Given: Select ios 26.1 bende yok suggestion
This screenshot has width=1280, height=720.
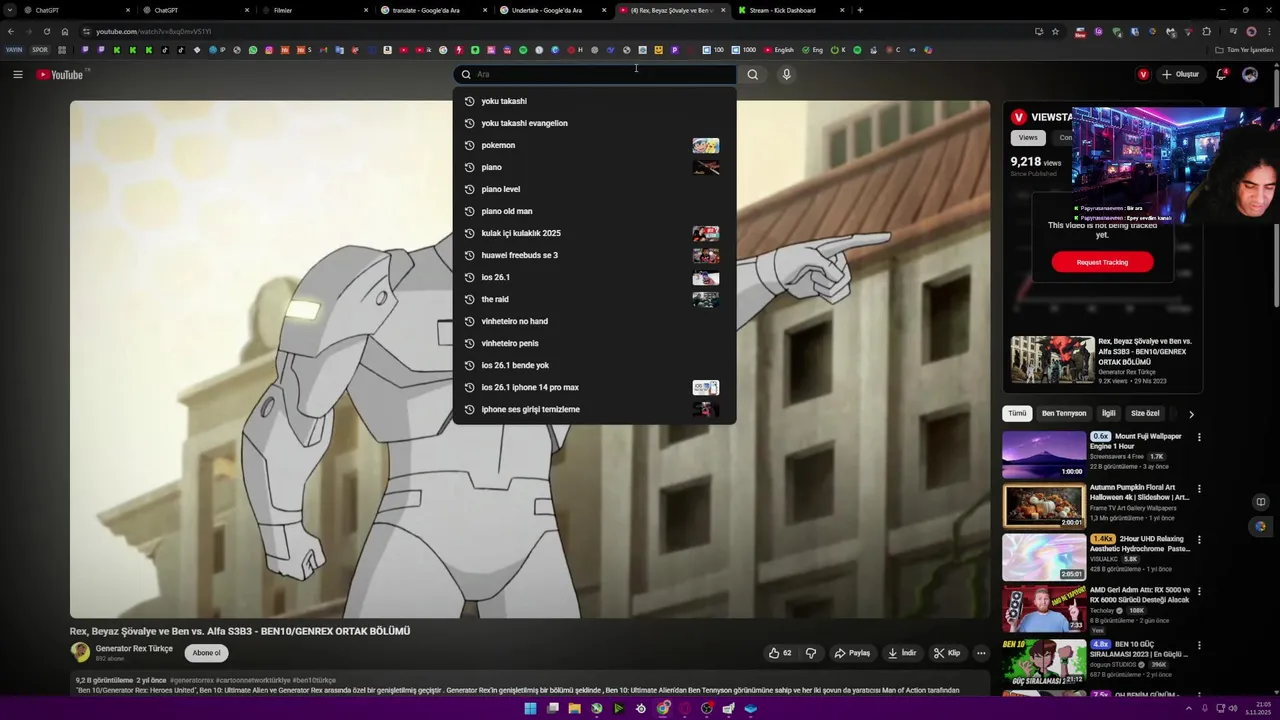Looking at the screenshot, I should pyautogui.click(x=594, y=365).
